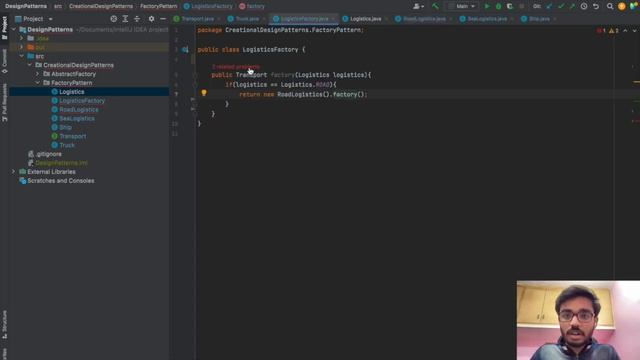Viewport: 640px width, 360px height.
Task: Switch to the Logistics.java tab
Action: click(x=366, y=19)
